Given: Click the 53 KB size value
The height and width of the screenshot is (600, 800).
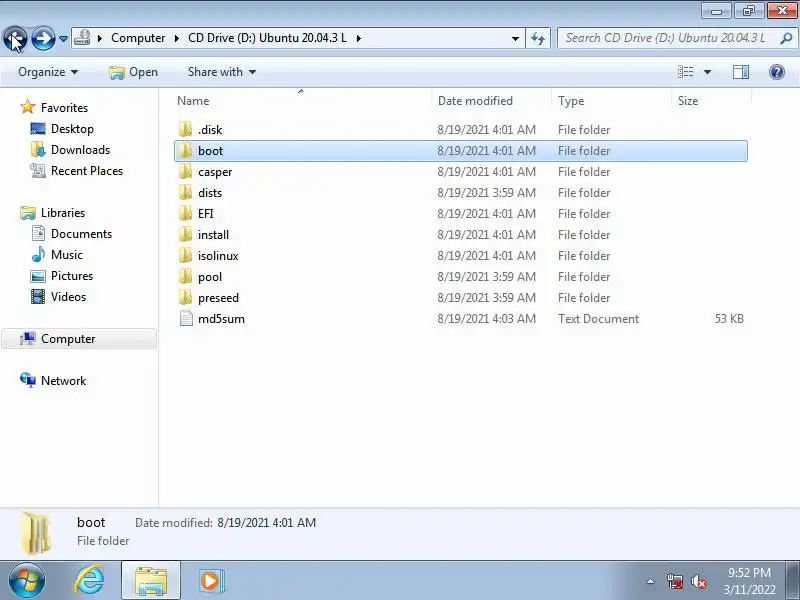Looking at the screenshot, I should 729,319.
